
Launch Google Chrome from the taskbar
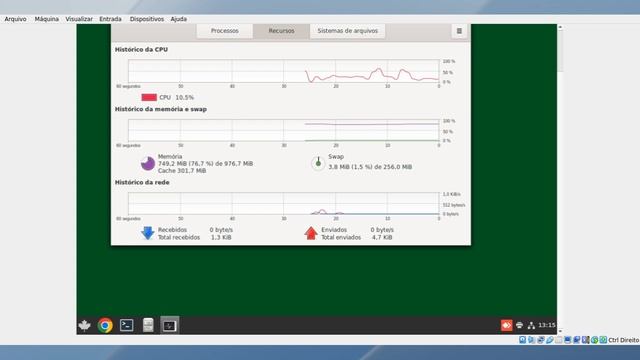point(105,325)
